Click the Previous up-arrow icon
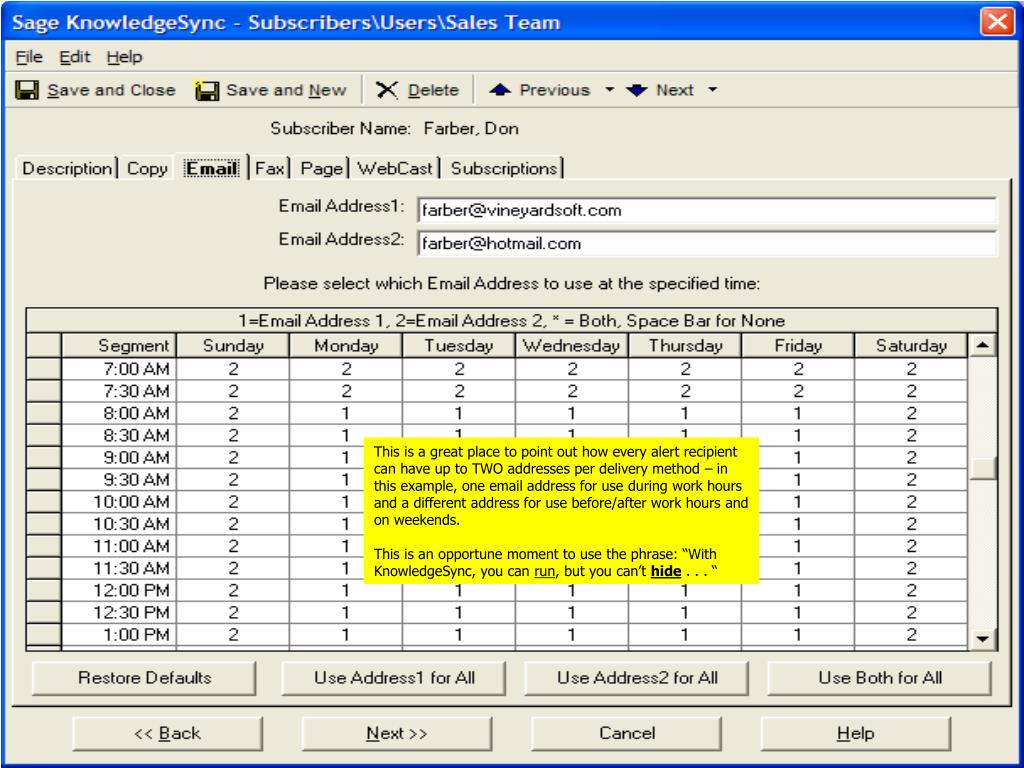 500,90
